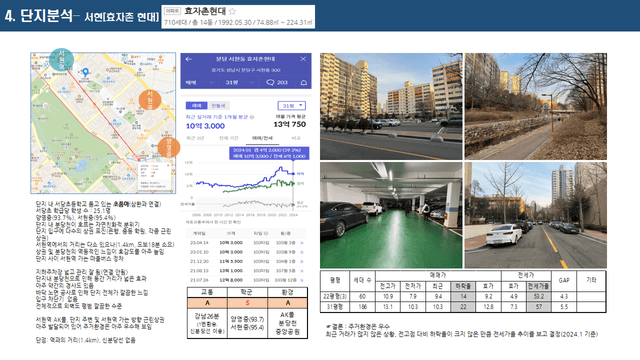Click the blue 매매 price line end marker
The image size is (640, 360).
[293, 174]
